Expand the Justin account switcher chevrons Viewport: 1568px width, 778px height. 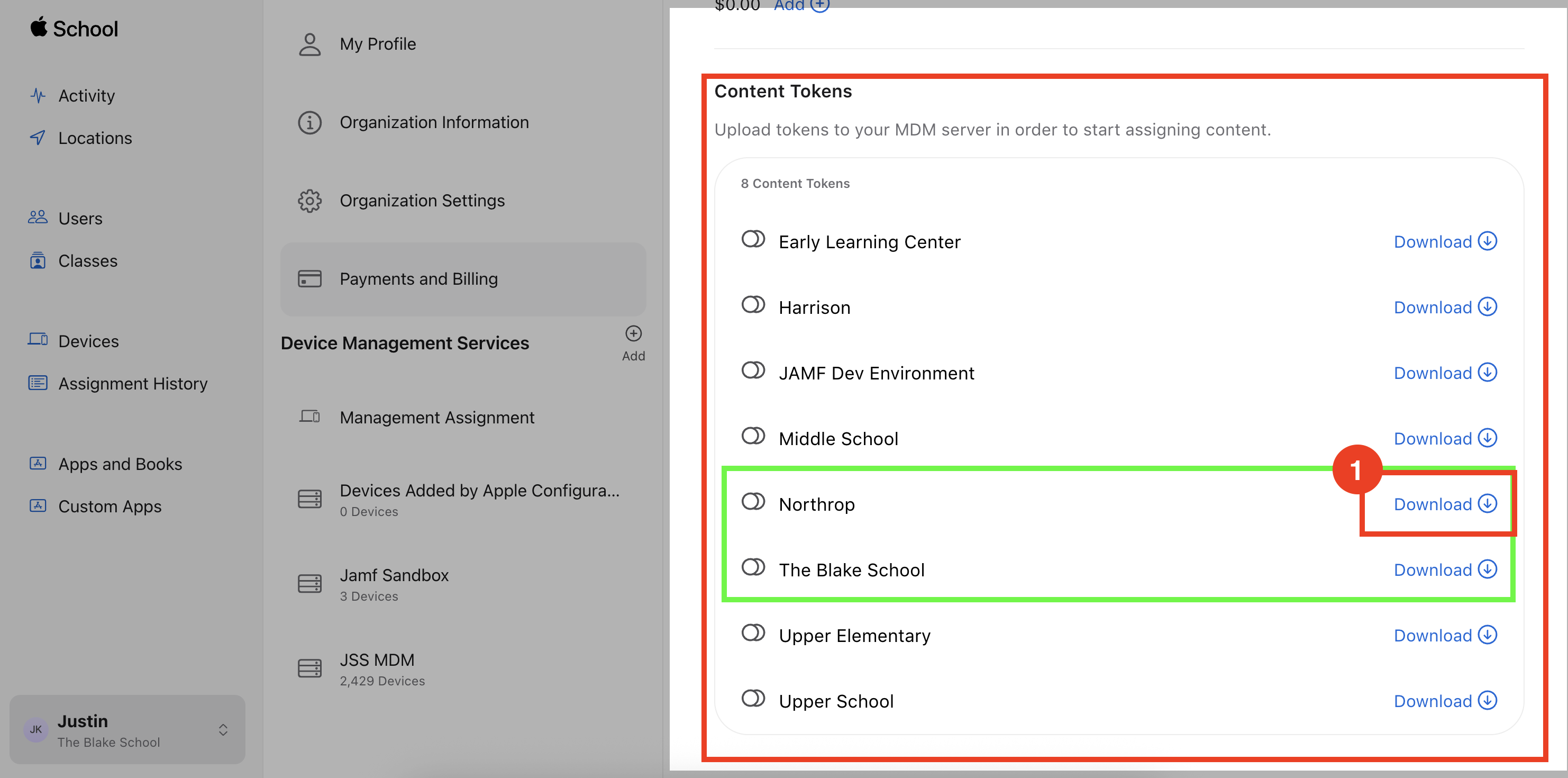[x=223, y=730]
